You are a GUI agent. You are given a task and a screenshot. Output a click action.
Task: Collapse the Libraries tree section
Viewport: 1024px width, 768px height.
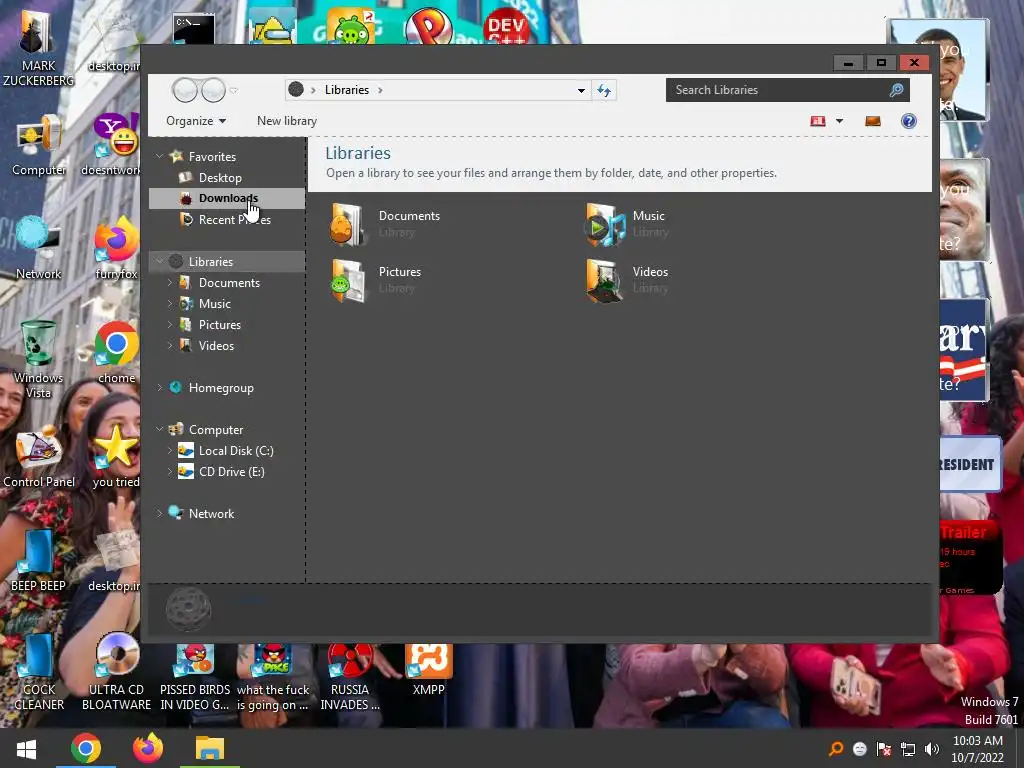tap(159, 261)
